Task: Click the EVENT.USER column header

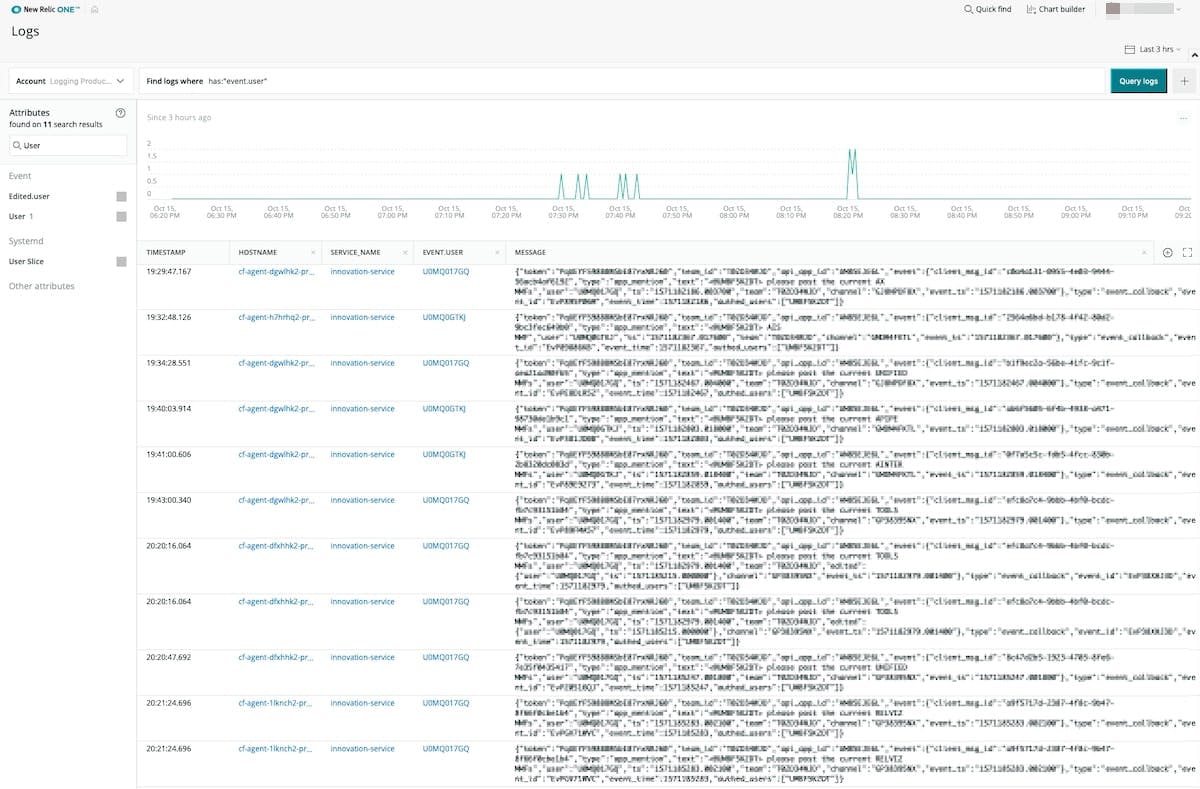Action: (443, 253)
